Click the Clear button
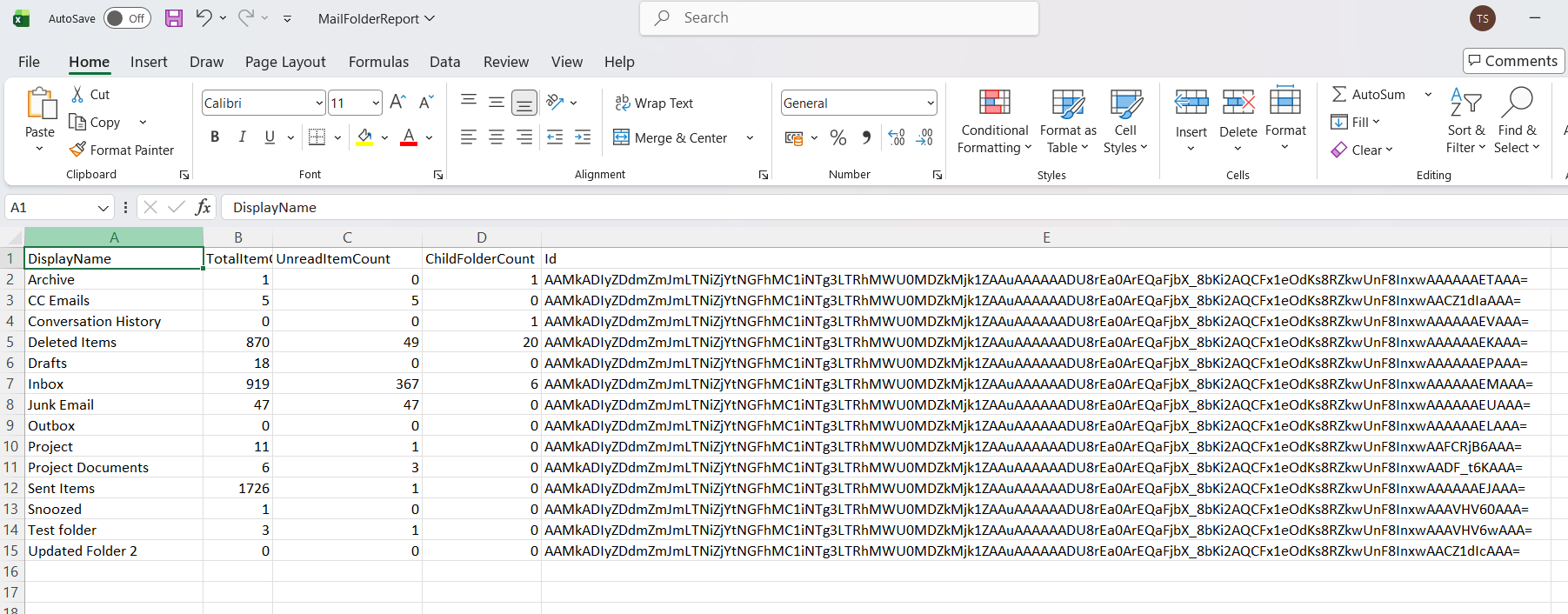 coord(1362,150)
